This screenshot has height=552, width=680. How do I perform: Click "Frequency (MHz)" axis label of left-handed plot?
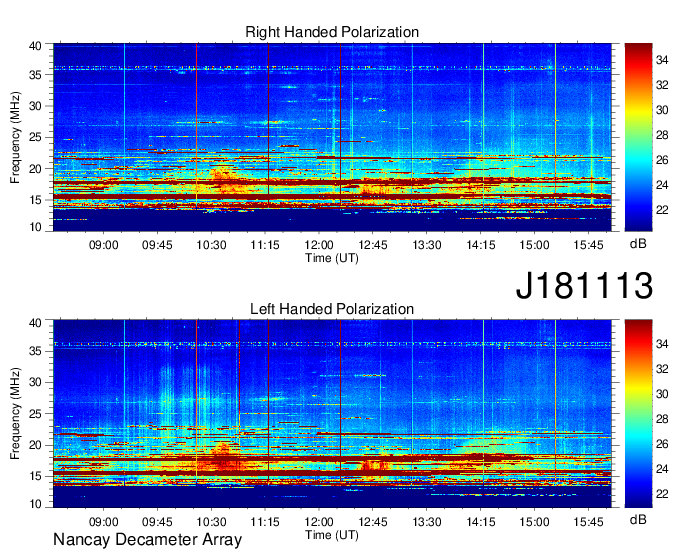15,414
